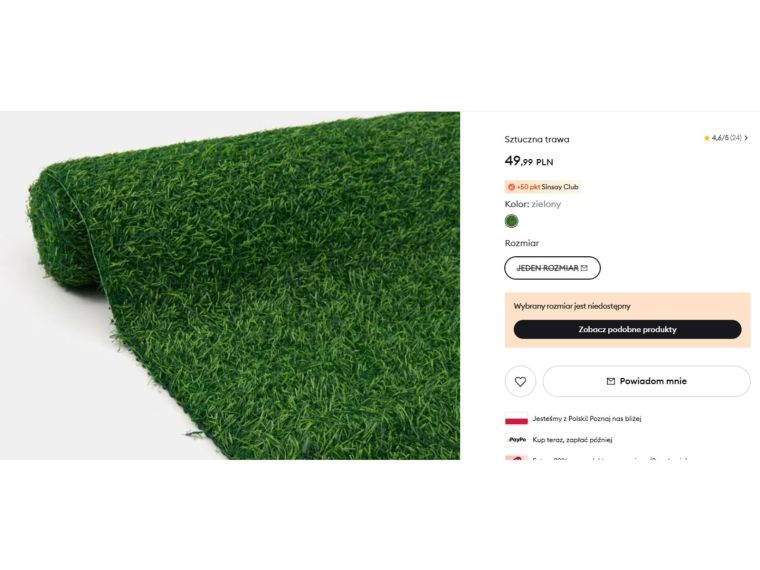Choose the green zielony color swatch

click(511, 221)
